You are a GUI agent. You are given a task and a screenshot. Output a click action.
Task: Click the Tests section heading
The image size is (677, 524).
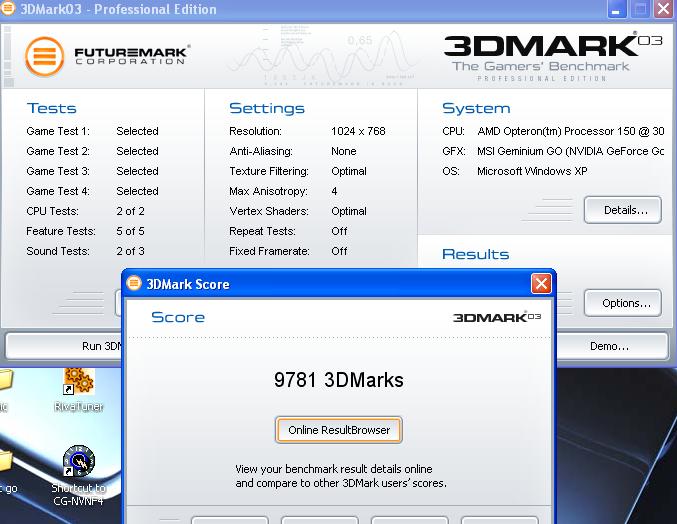coord(51,108)
